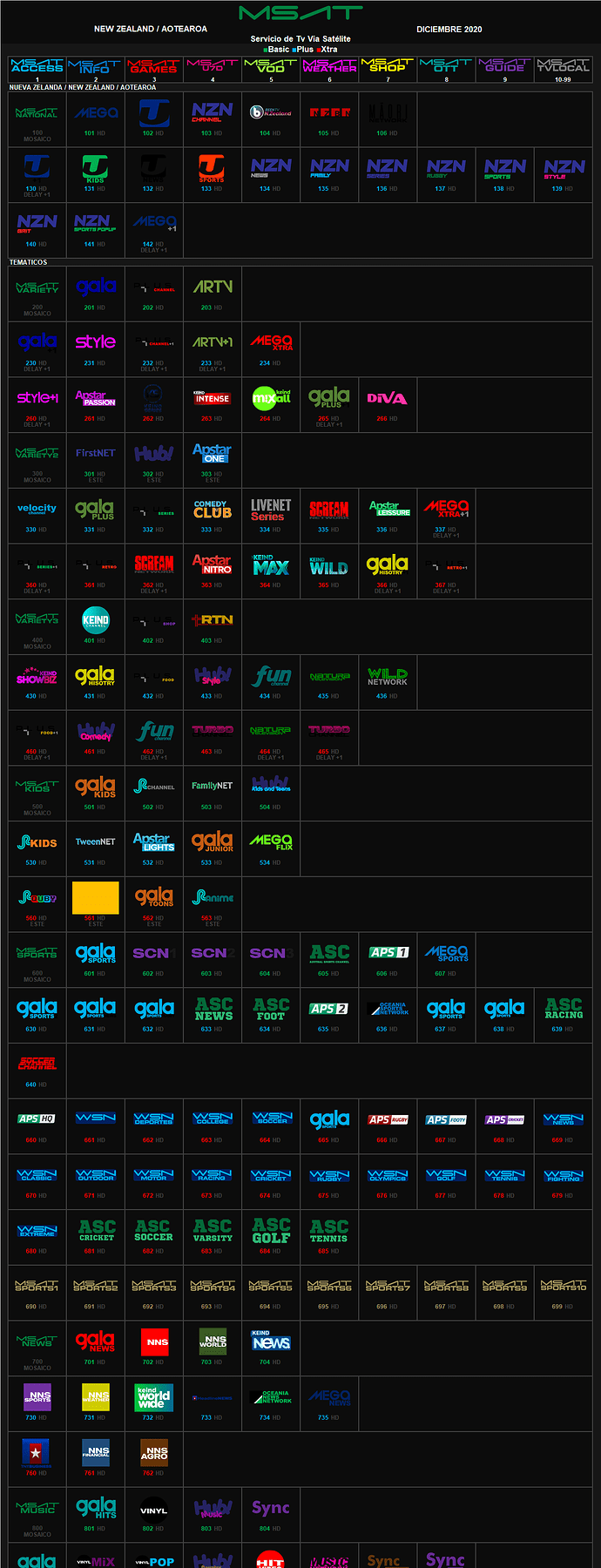The width and height of the screenshot is (601, 1568).
Task: Click Oceania Sports Network logo, channel 636
Action: [x=388, y=1009]
